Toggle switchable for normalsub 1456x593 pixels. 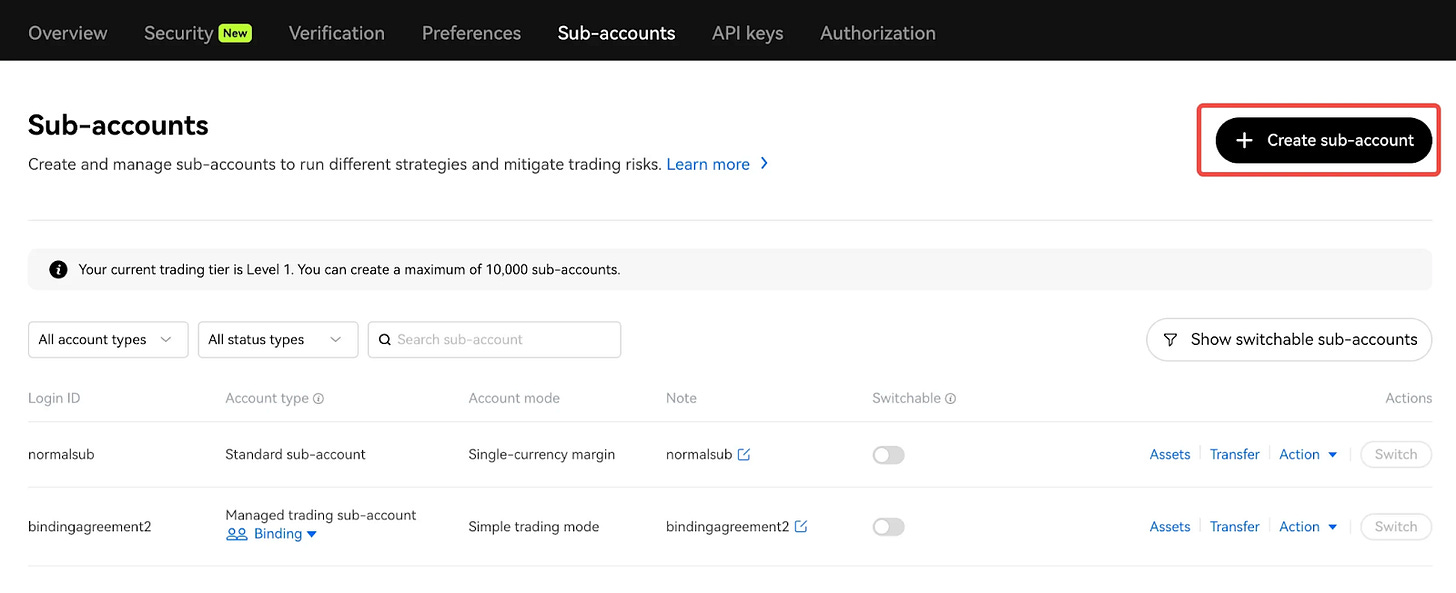[x=888, y=455]
